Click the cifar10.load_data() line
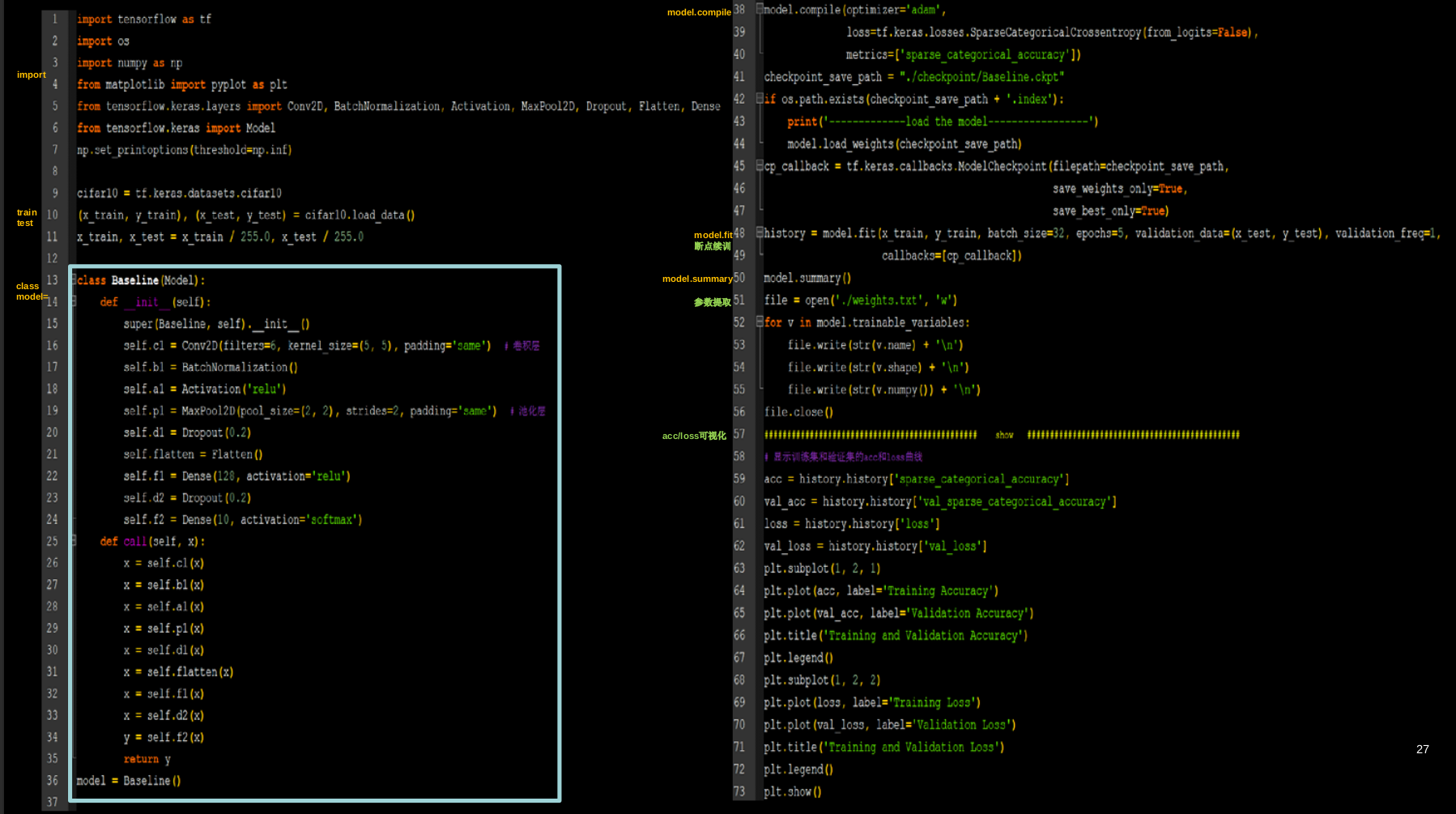 pyautogui.click(x=246, y=215)
